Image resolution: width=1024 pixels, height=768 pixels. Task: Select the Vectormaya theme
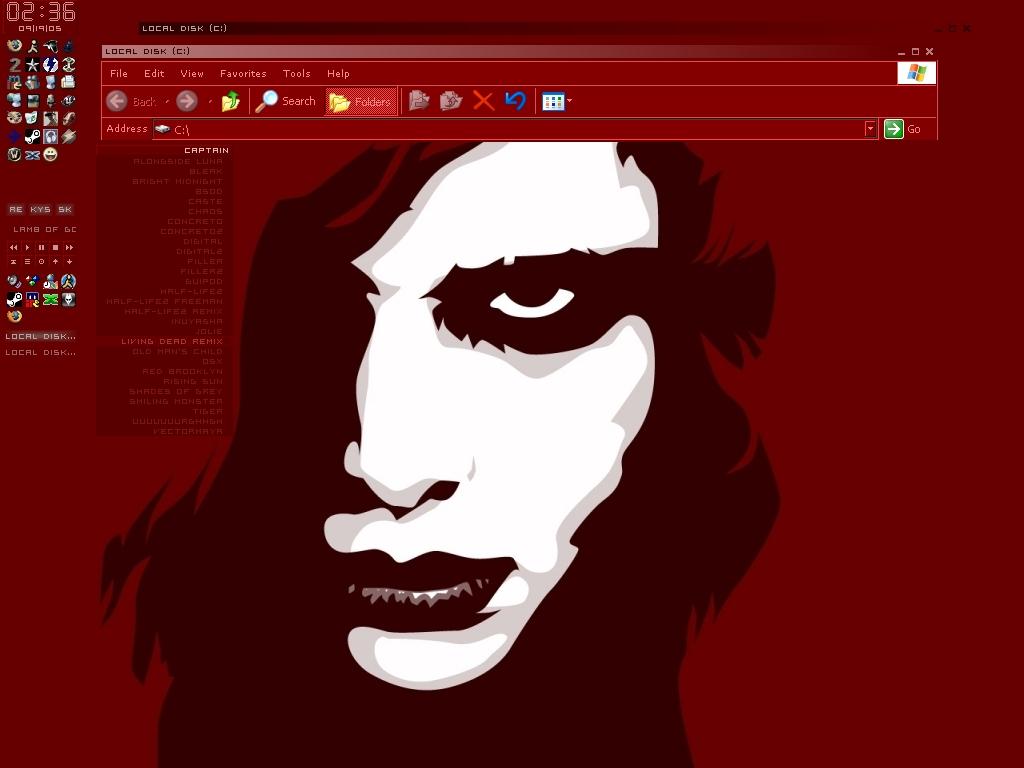(x=187, y=432)
